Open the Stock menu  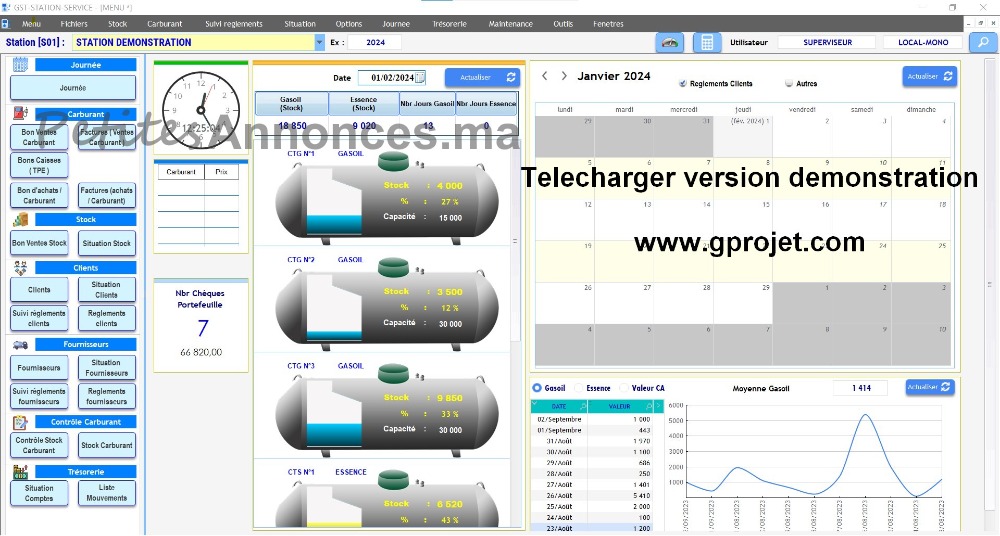[117, 24]
